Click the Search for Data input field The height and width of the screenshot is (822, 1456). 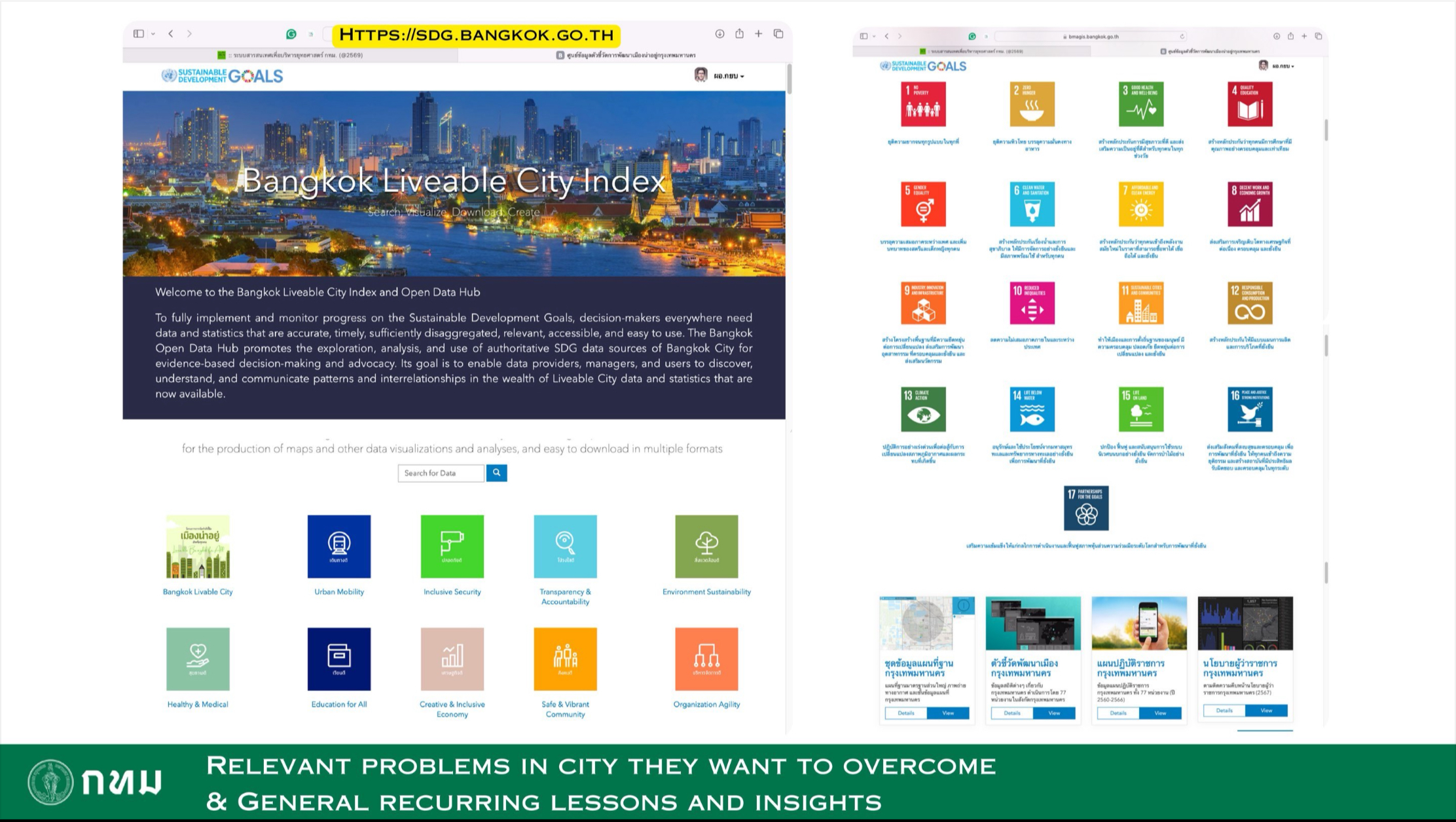(441, 473)
